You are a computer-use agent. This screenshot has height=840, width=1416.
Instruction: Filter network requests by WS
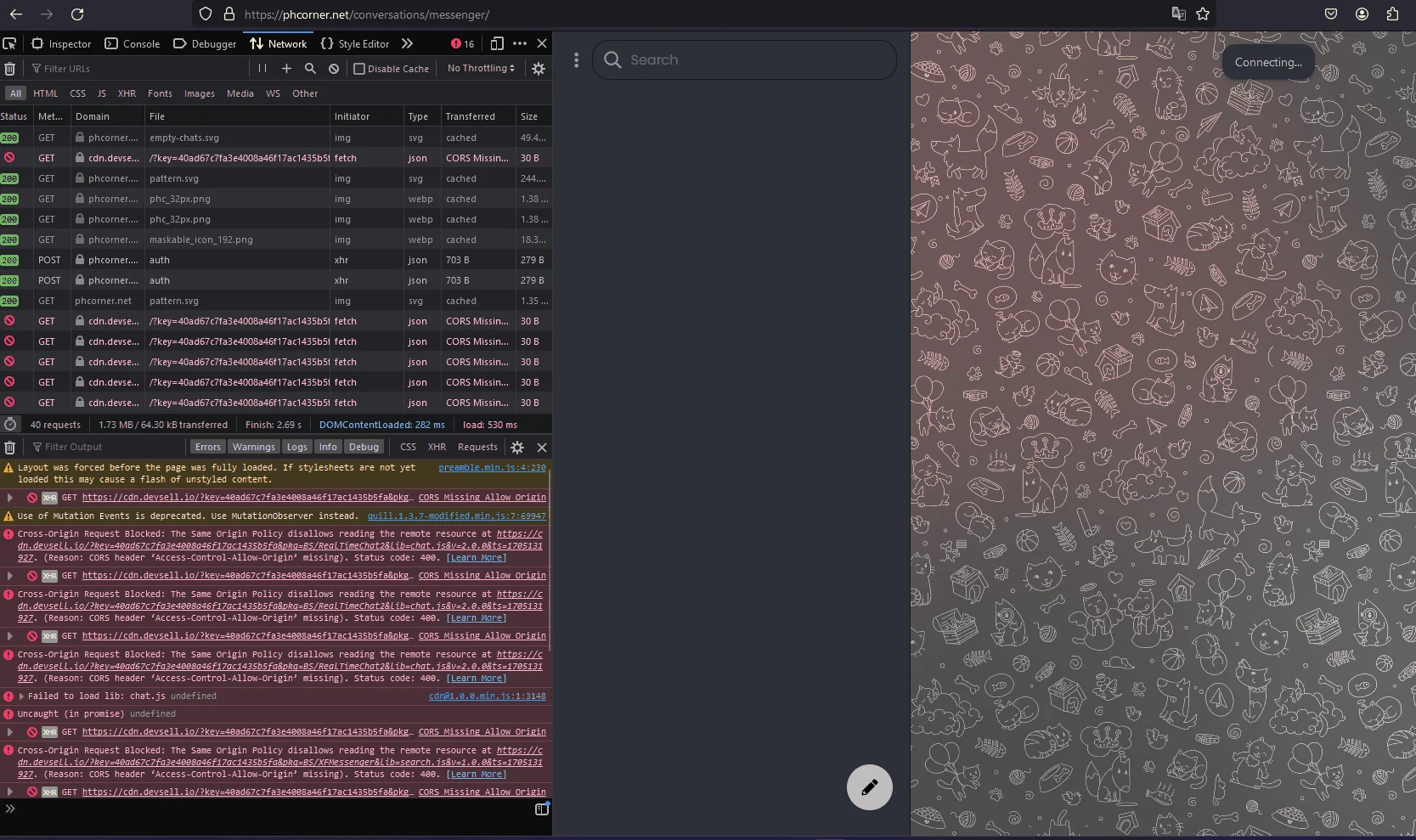point(273,93)
